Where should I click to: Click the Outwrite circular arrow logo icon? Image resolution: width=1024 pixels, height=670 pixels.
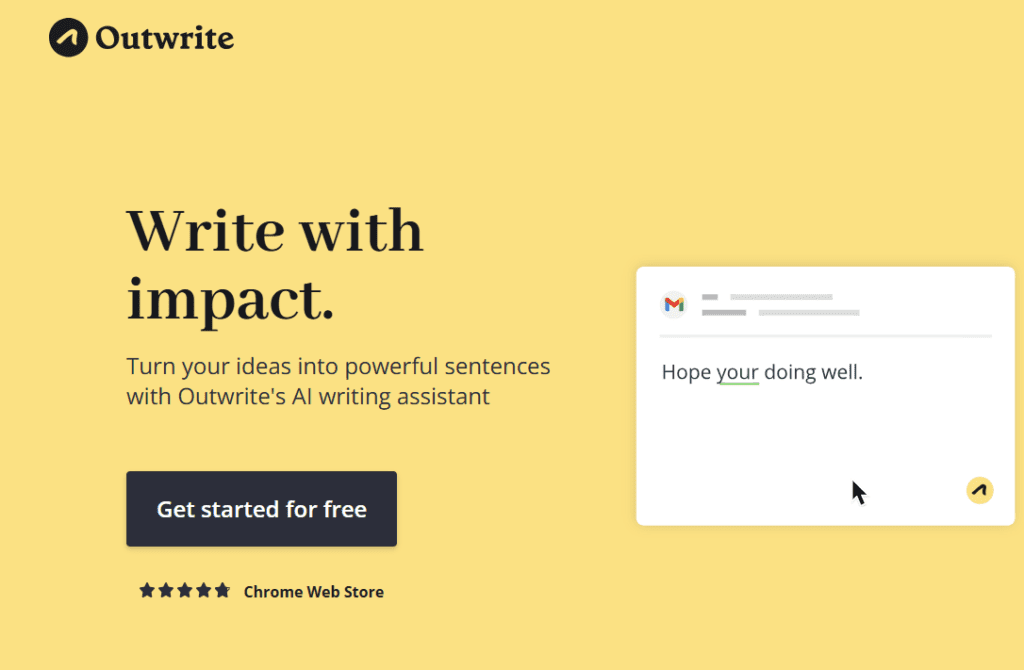coord(68,37)
